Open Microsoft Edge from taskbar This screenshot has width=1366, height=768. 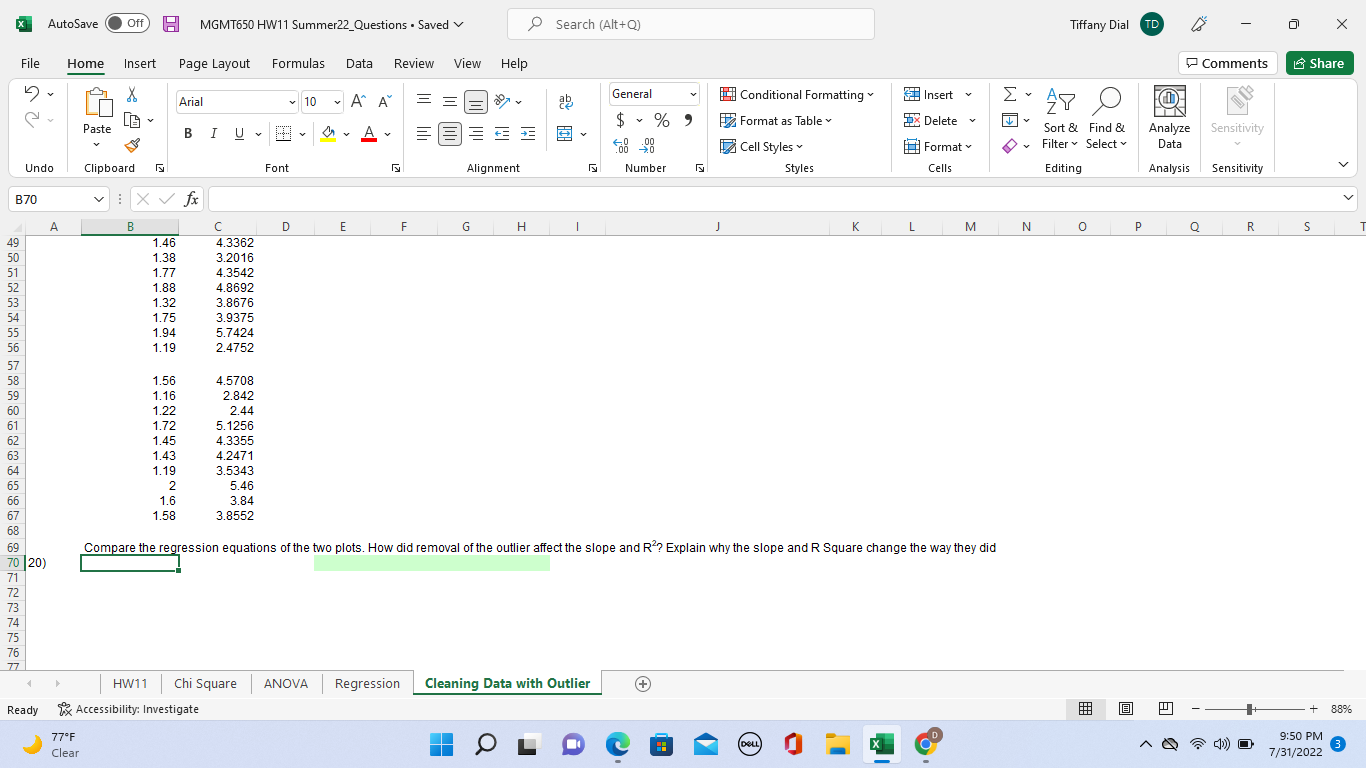[x=617, y=745]
